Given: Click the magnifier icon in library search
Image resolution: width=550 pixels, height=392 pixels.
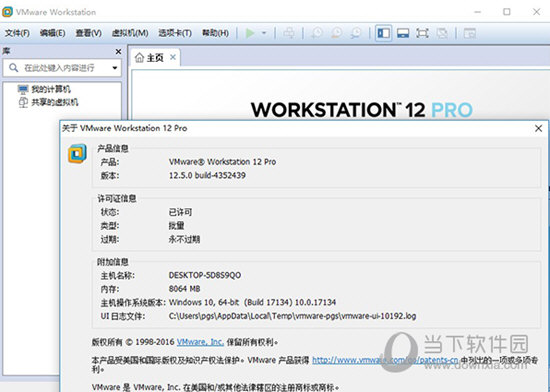Looking at the screenshot, I should (13, 67).
